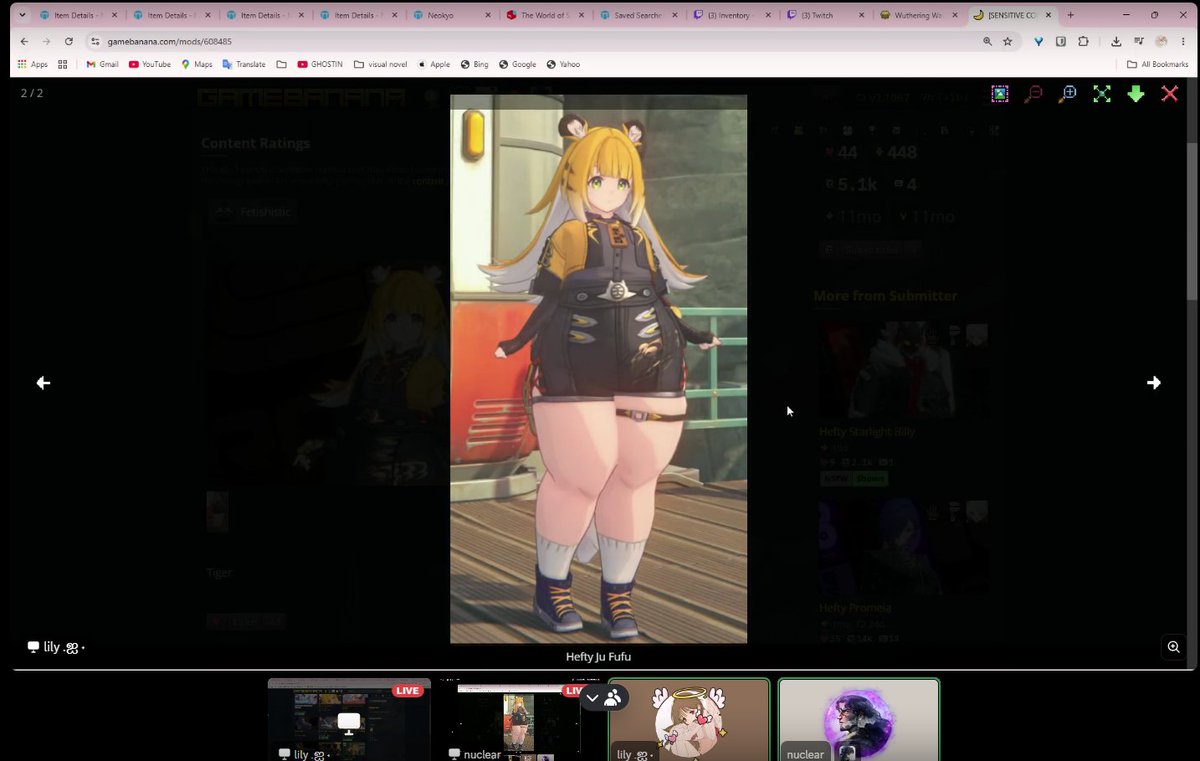Click the grid icon next to Apps

pyautogui.click(x=63, y=64)
